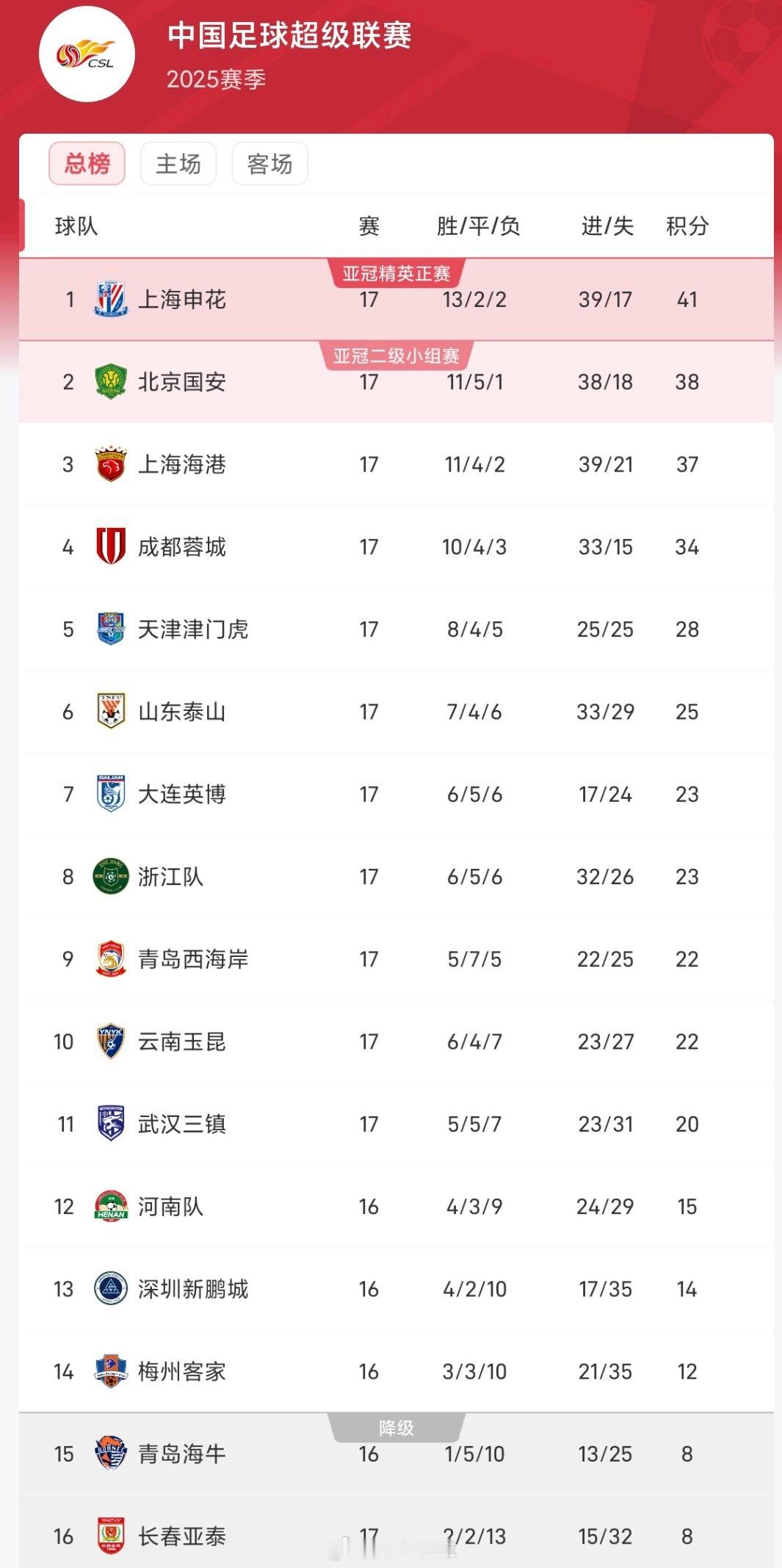
Task: Tap the Beijing Guoan green crest
Action: click(111, 381)
